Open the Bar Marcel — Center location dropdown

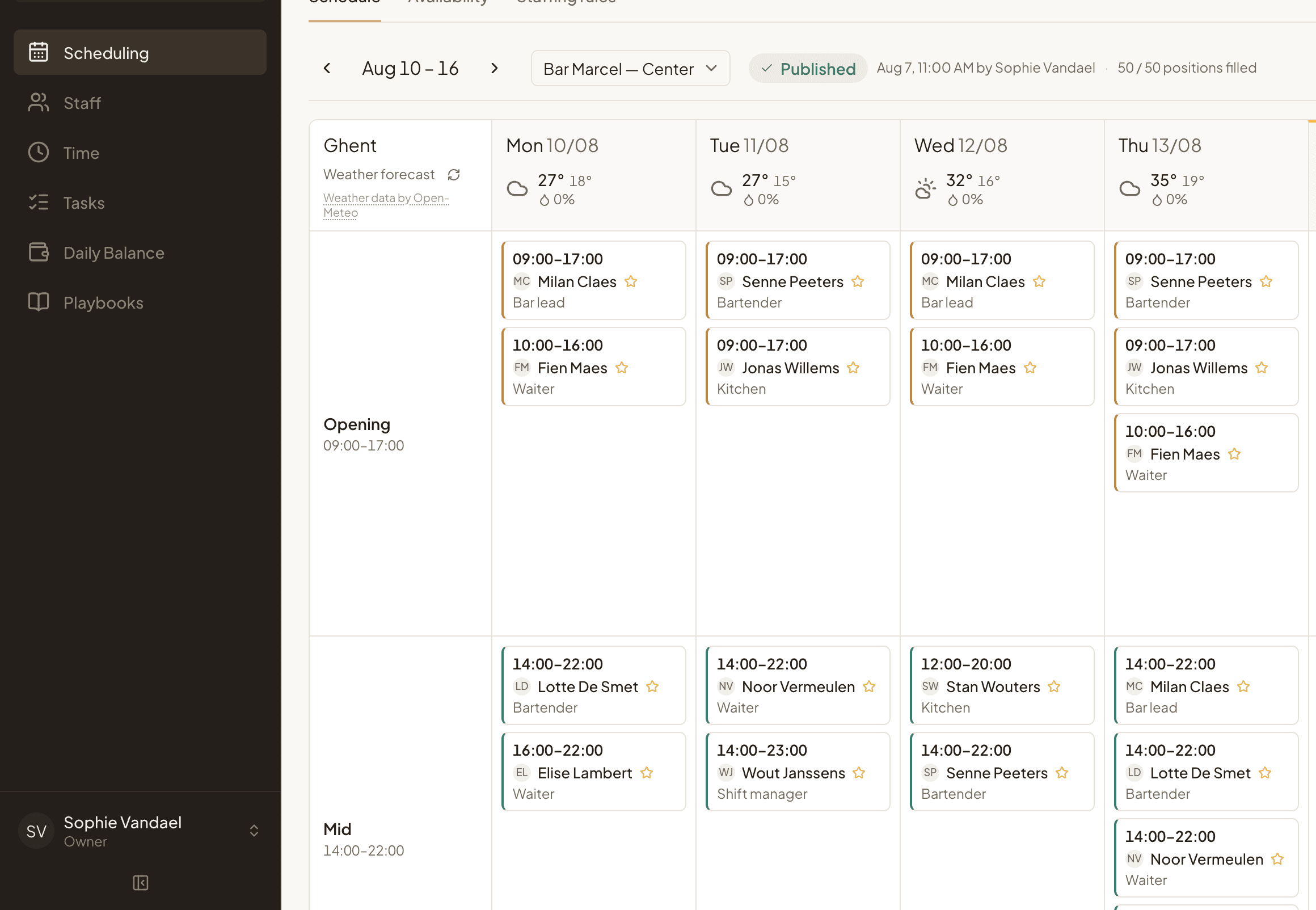[x=630, y=69]
